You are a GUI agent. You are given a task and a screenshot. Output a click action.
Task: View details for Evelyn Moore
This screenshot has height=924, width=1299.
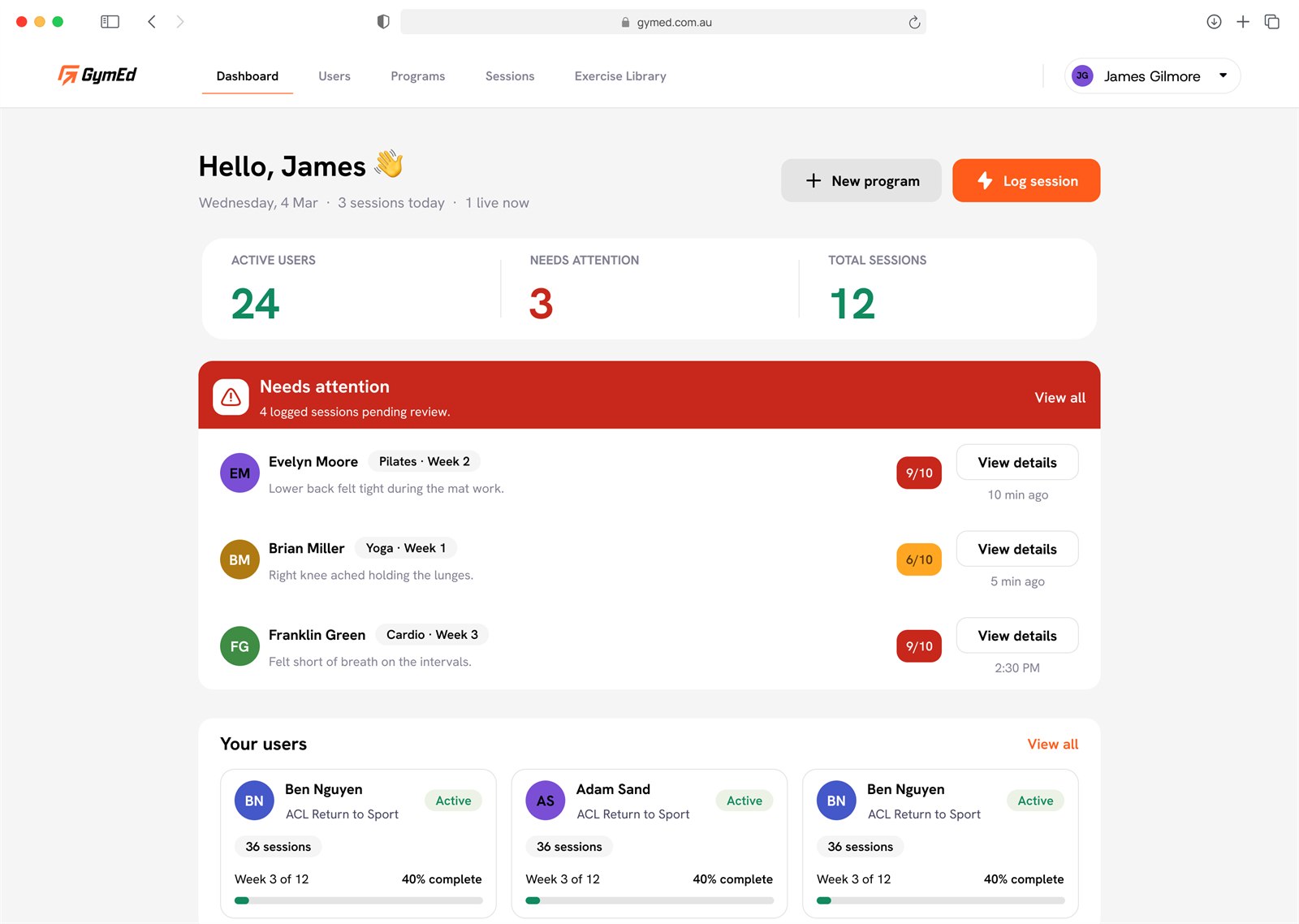(1017, 462)
